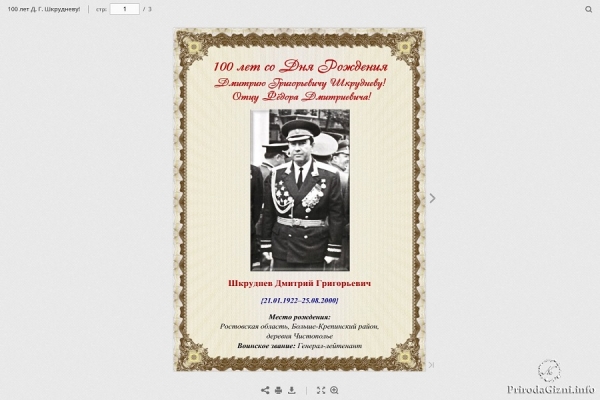The width and height of the screenshot is (600, 400).
Task: Print the document
Action: [279, 390]
